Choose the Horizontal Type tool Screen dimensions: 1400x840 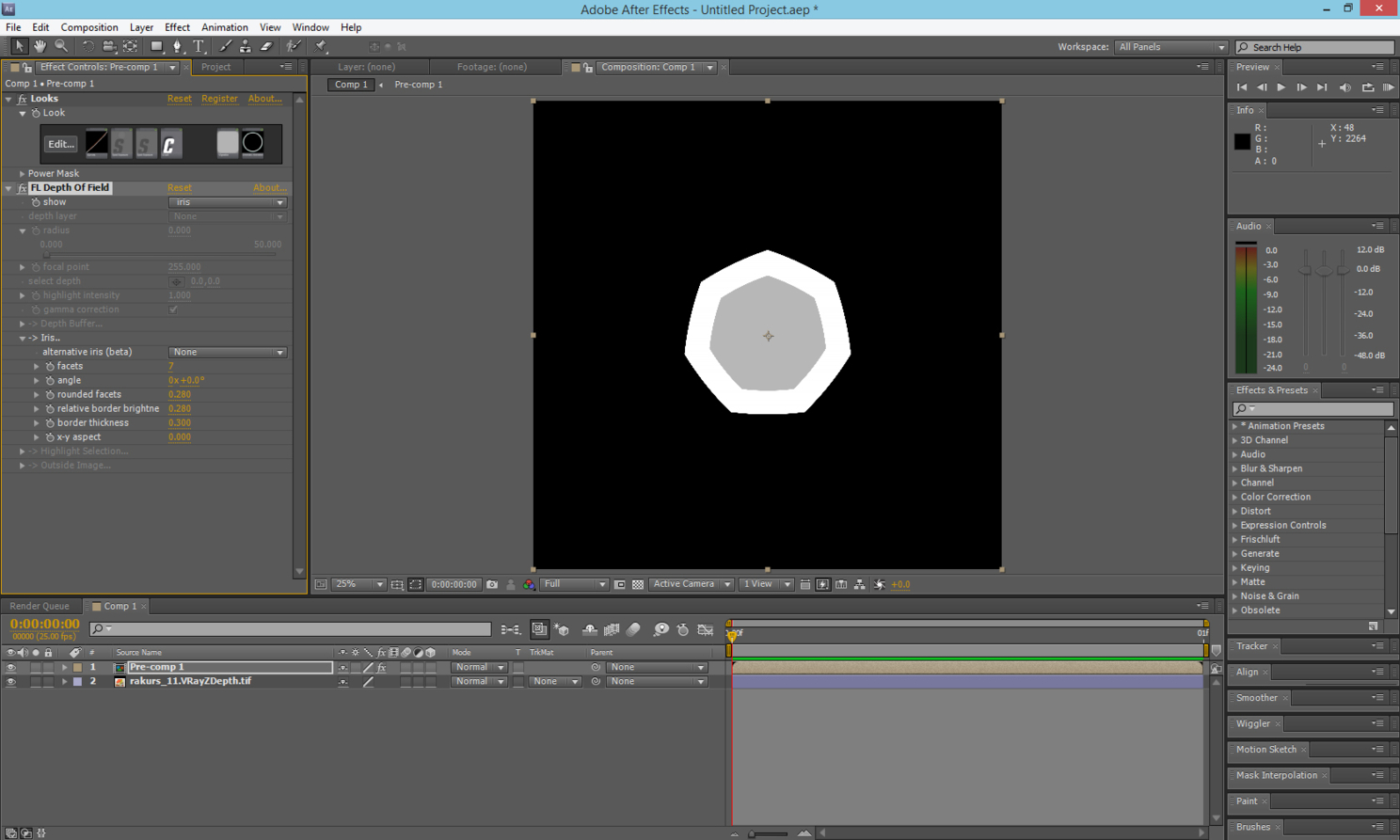coord(199,46)
